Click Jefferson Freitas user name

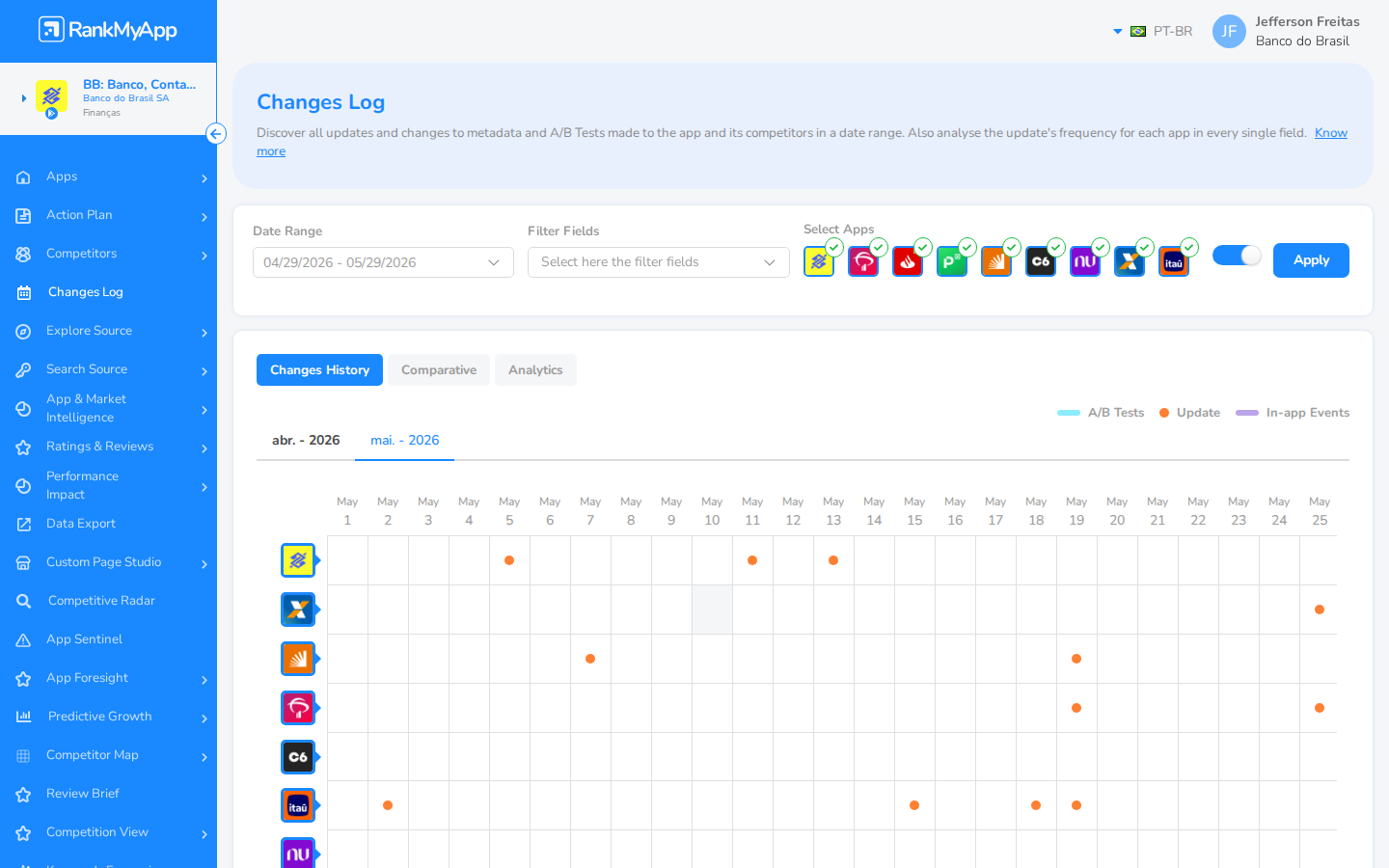[1307, 21]
